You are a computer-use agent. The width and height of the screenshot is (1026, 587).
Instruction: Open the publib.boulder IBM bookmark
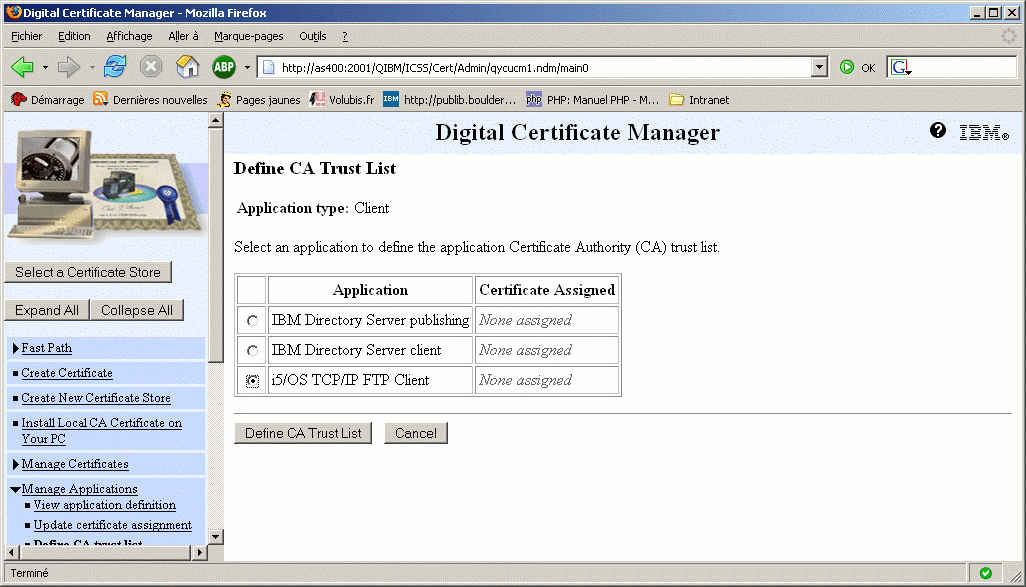(x=450, y=99)
